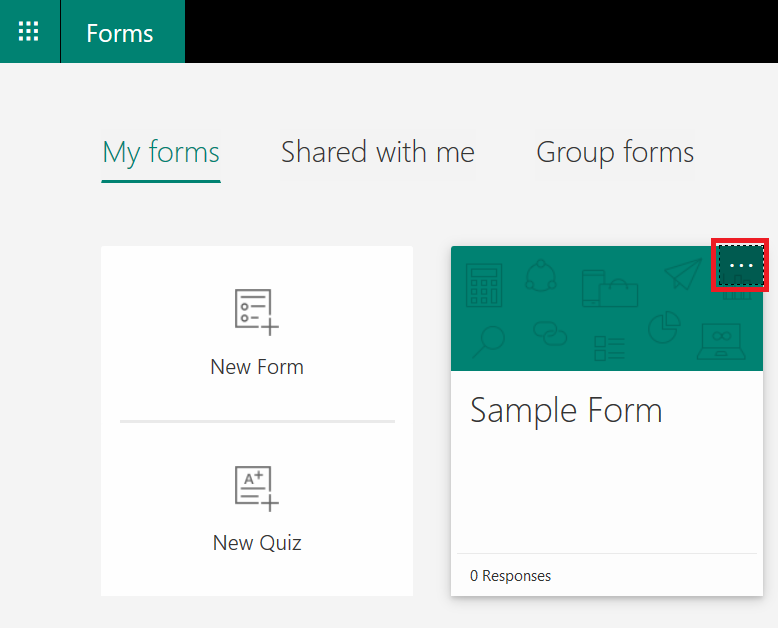Click the Forms app title
The width and height of the screenshot is (778, 628).
pos(120,33)
